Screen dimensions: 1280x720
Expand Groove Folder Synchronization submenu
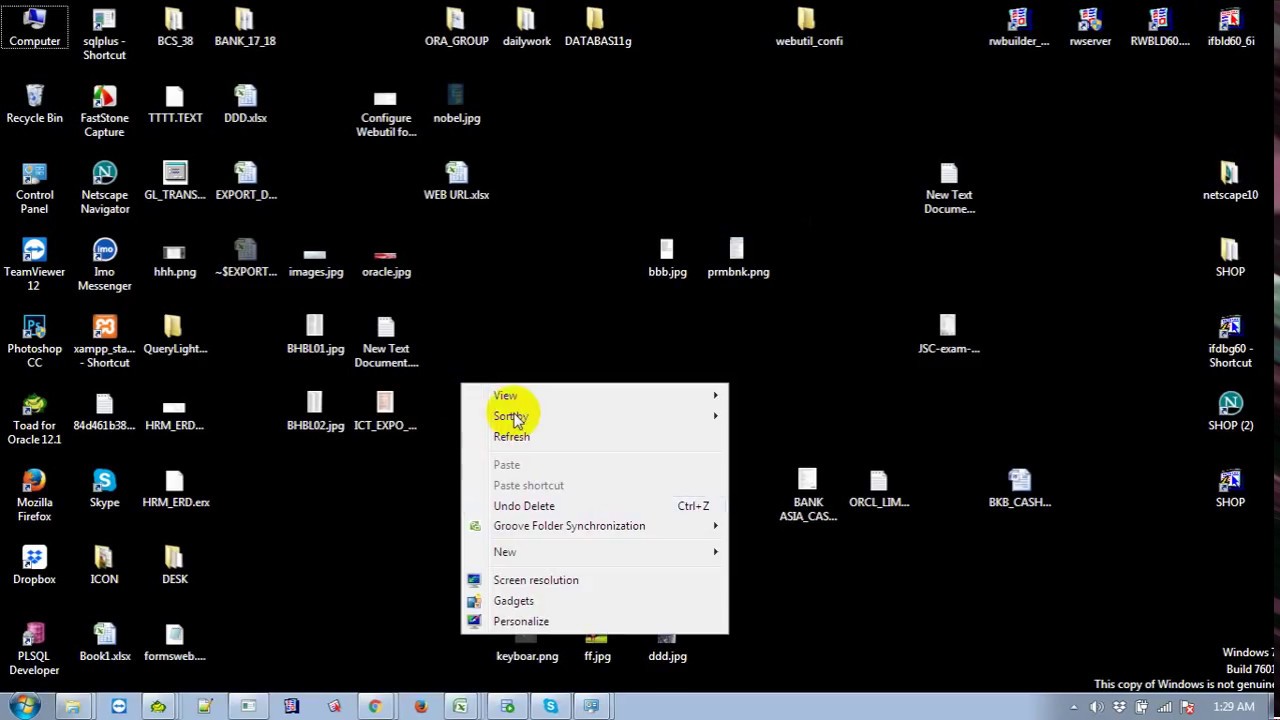click(595, 526)
